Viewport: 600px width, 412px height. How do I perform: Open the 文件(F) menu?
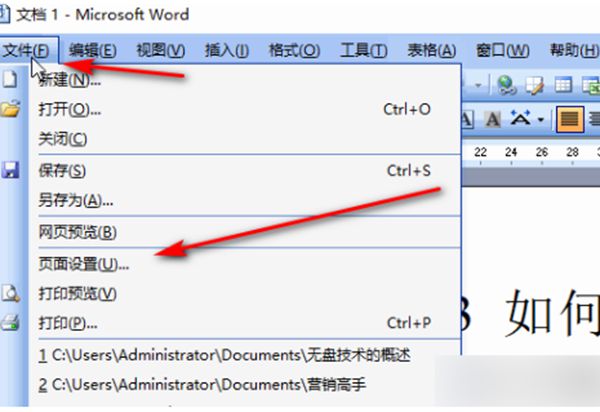(x=28, y=50)
